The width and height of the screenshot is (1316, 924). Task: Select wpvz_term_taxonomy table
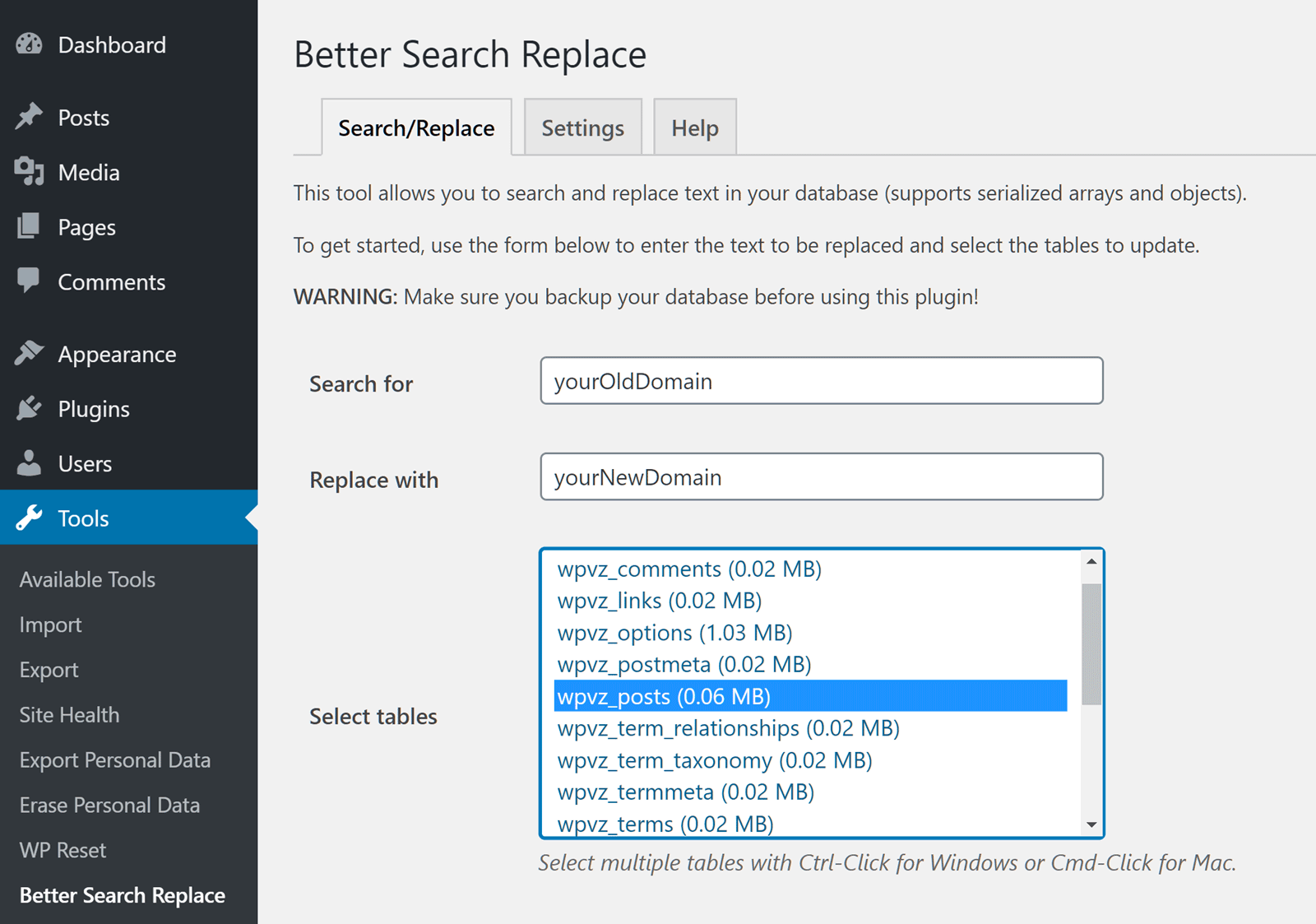coord(810,760)
